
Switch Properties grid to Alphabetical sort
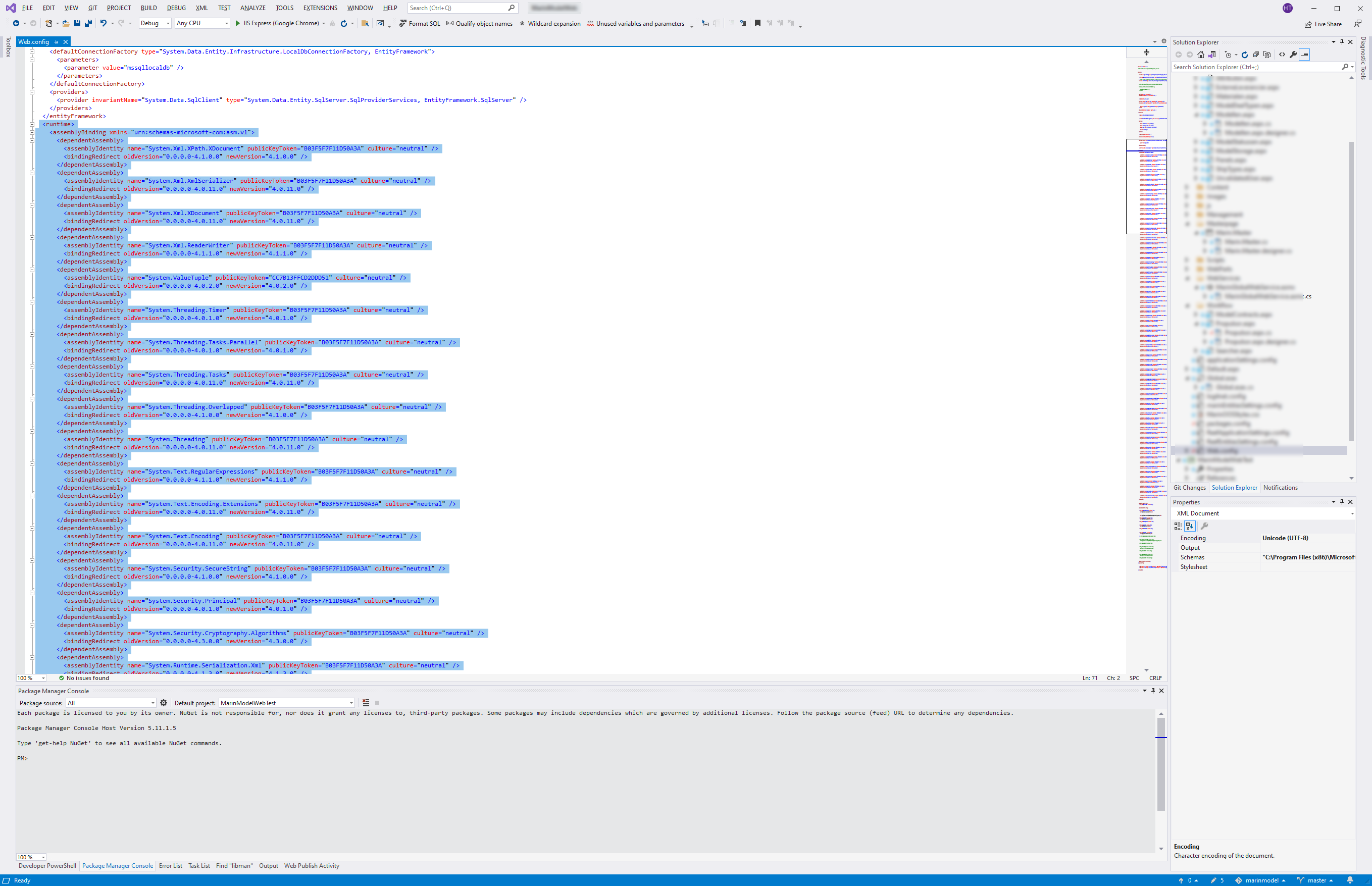point(1190,526)
